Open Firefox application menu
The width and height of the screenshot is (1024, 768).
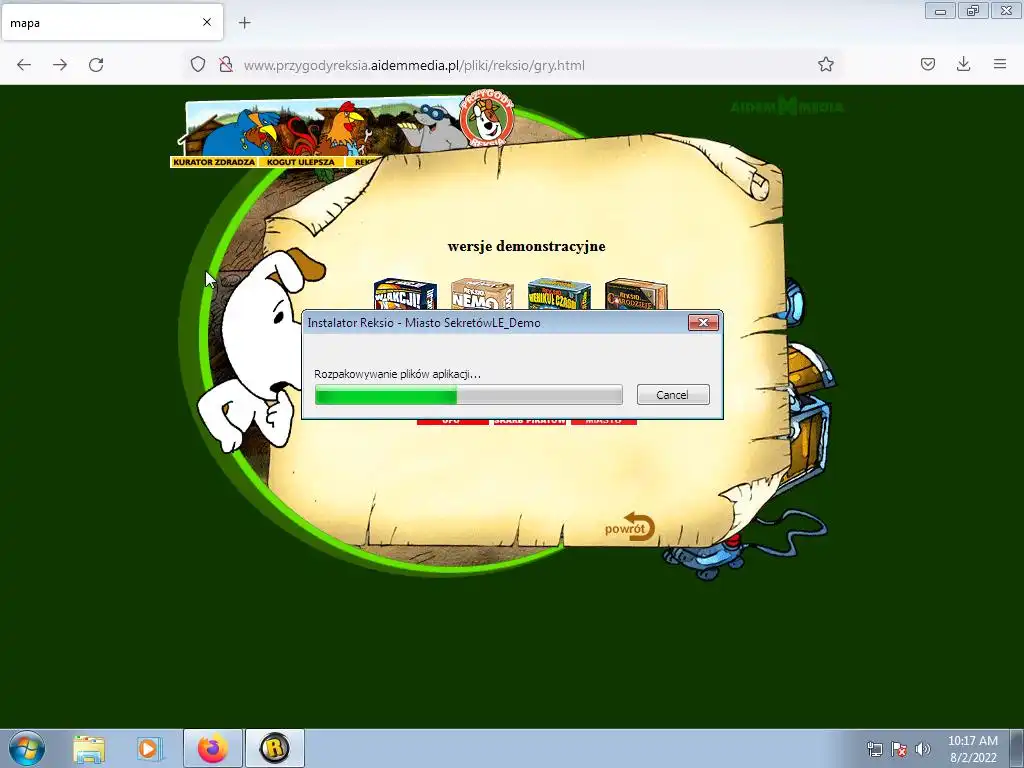click(x=1000, y=64)
